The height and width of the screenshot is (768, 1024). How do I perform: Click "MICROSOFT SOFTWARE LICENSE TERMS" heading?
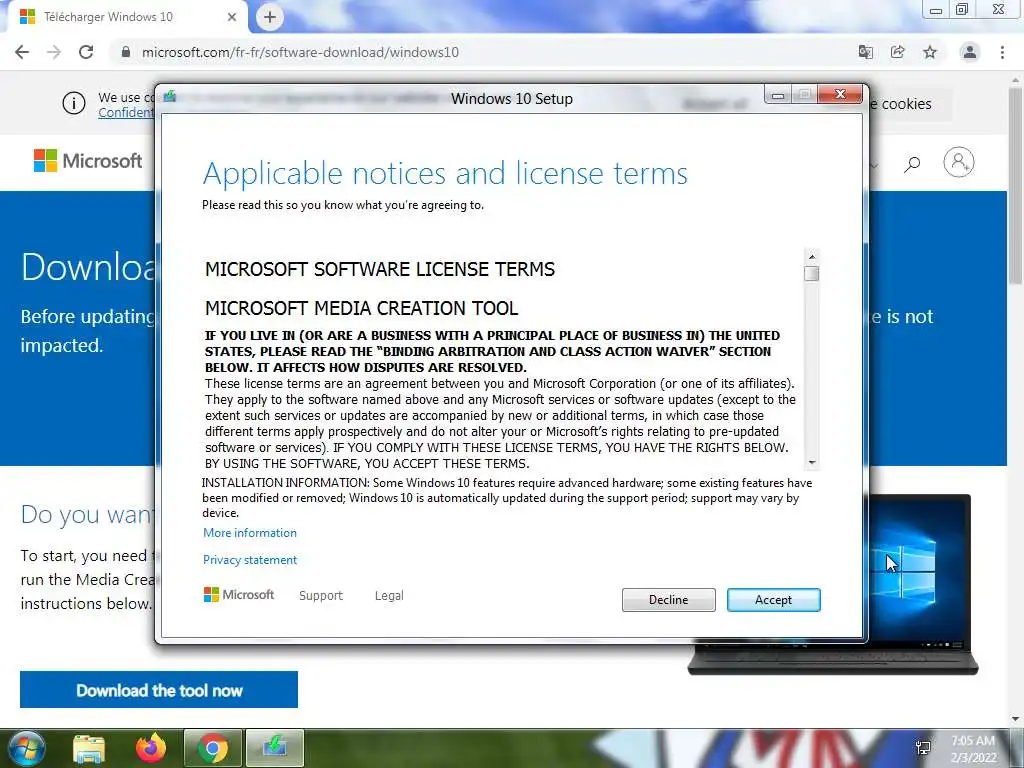(x=380, y=269)
